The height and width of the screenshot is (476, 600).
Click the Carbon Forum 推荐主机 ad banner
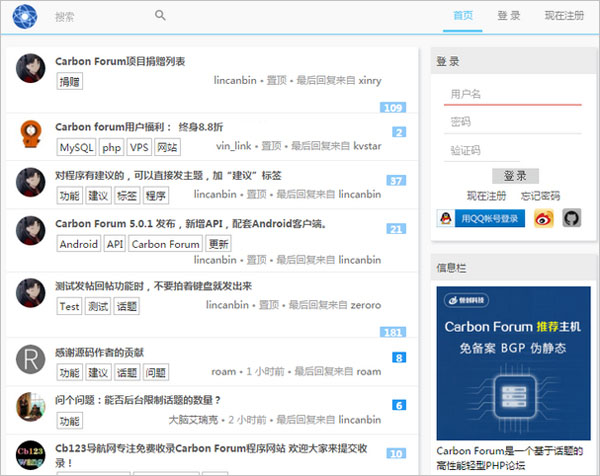click(x=514, y=363)
